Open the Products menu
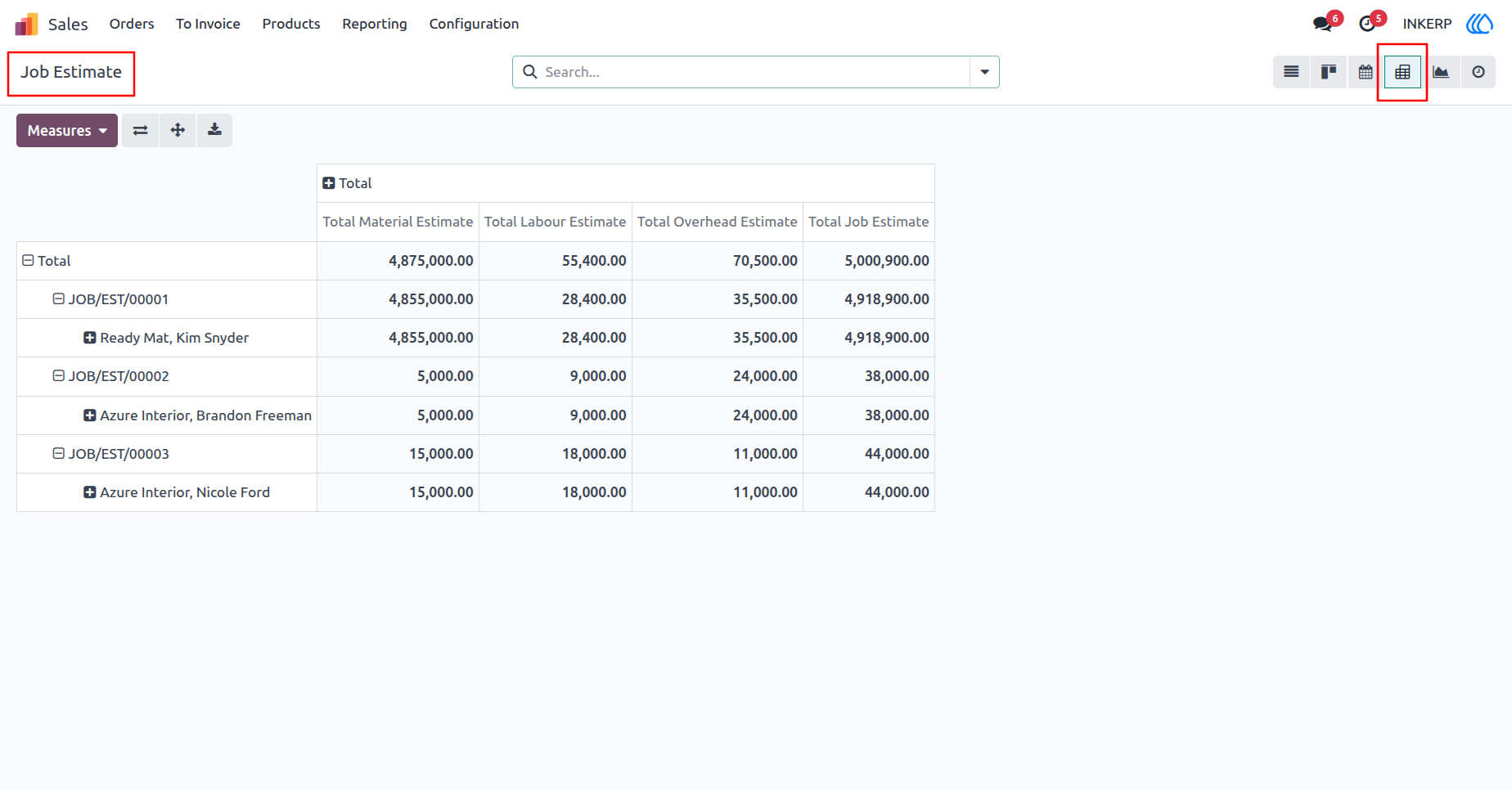Image resolution: width=1512 pixels, height=790 pixels. [291, 24]
